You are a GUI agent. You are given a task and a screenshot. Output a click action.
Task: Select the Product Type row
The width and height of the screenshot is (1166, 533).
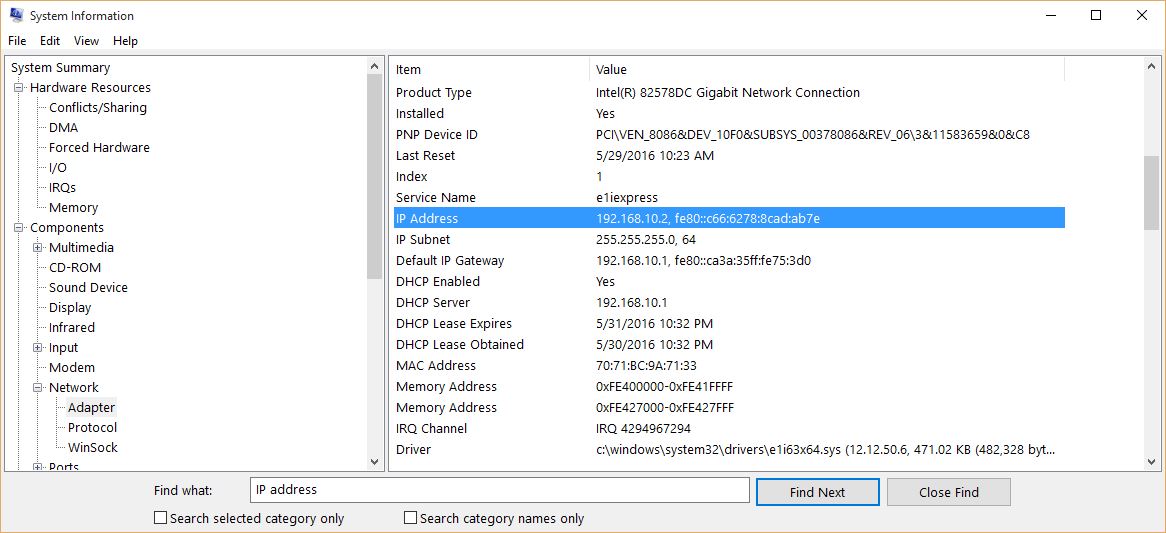click(x=729, y=93)
